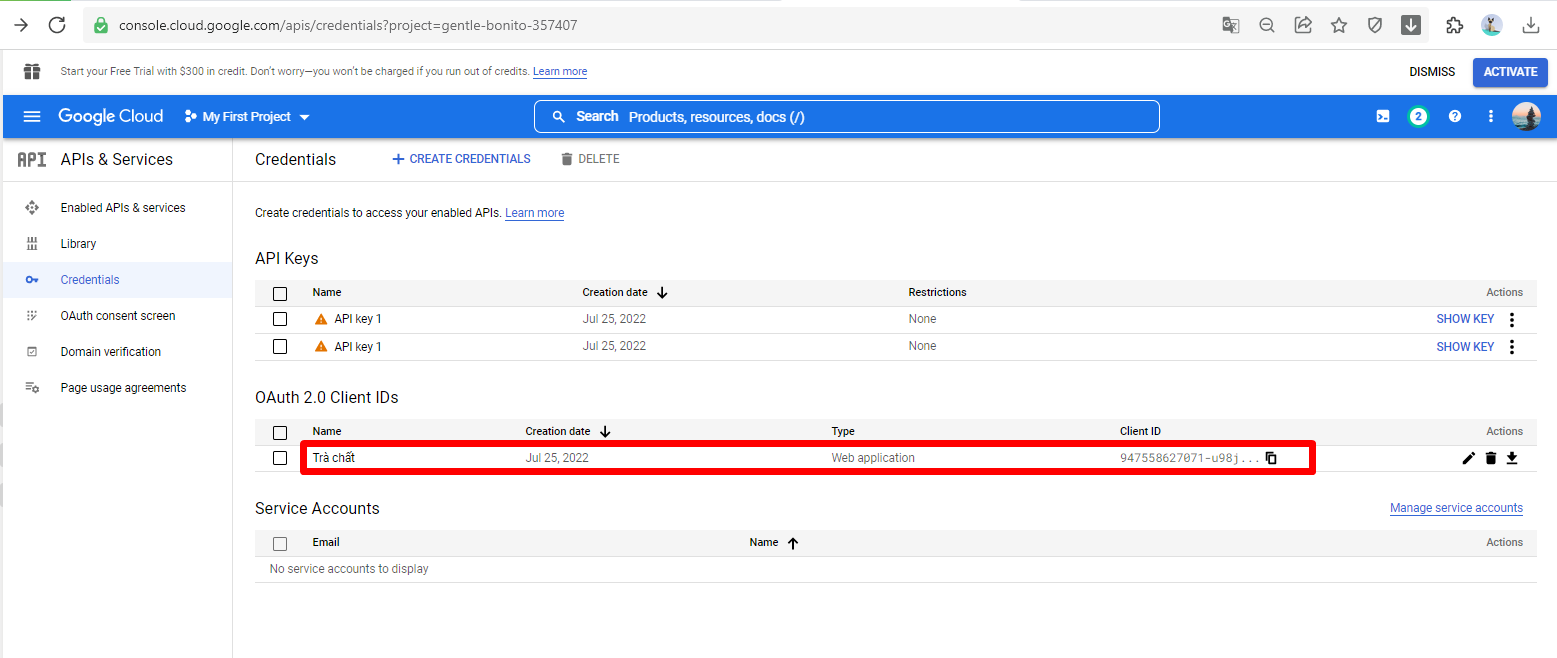
Task: Open the notifications badge showing 2
Action: click(x=1417, y=116)
